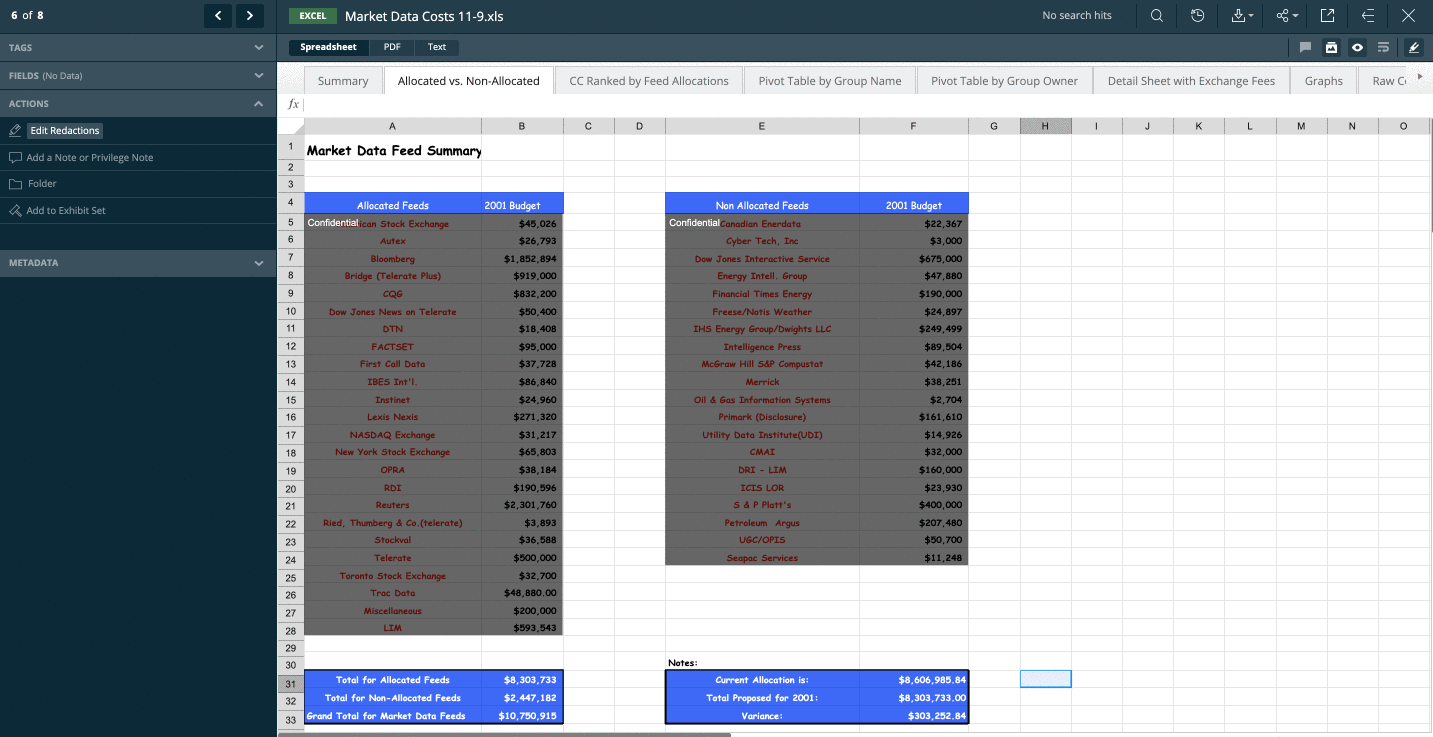The width and height of the screenshot is (1433, 737).
Task: Click the Non Allocated Feeds header cell
Action: [x=762, y=205]
